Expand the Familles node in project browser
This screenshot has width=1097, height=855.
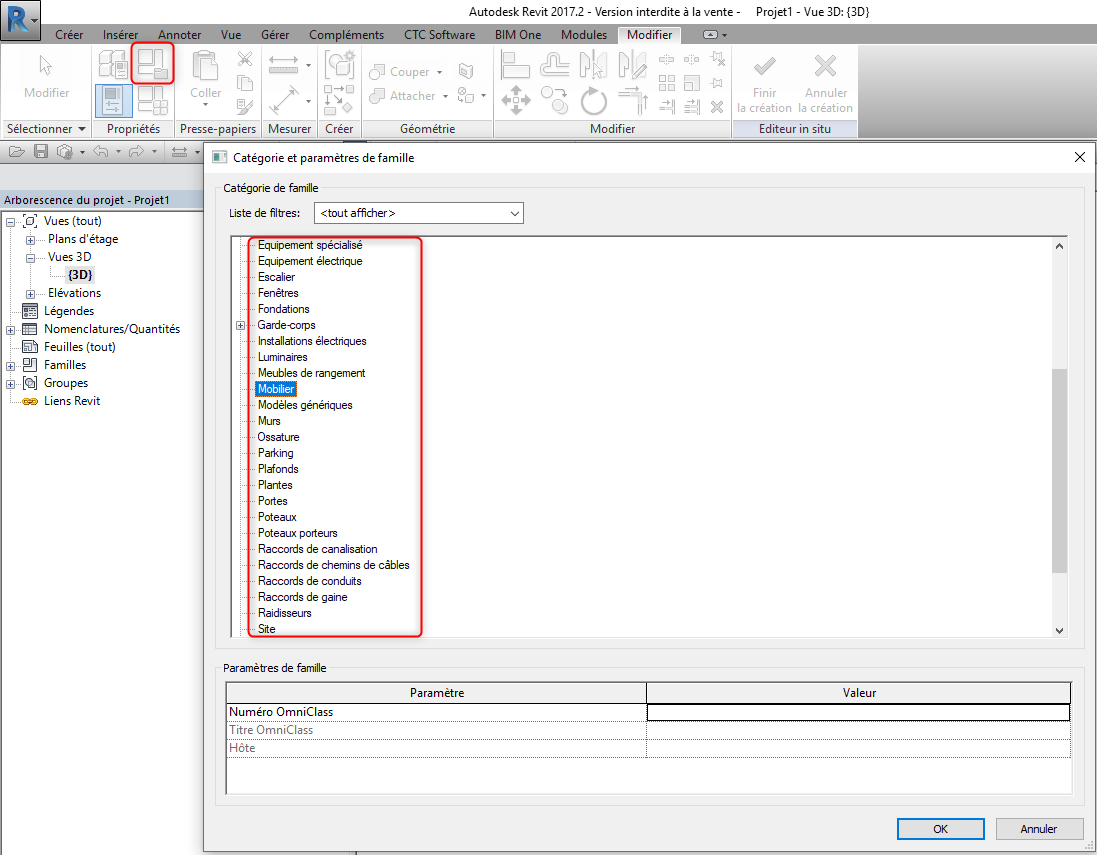point(11,365)
